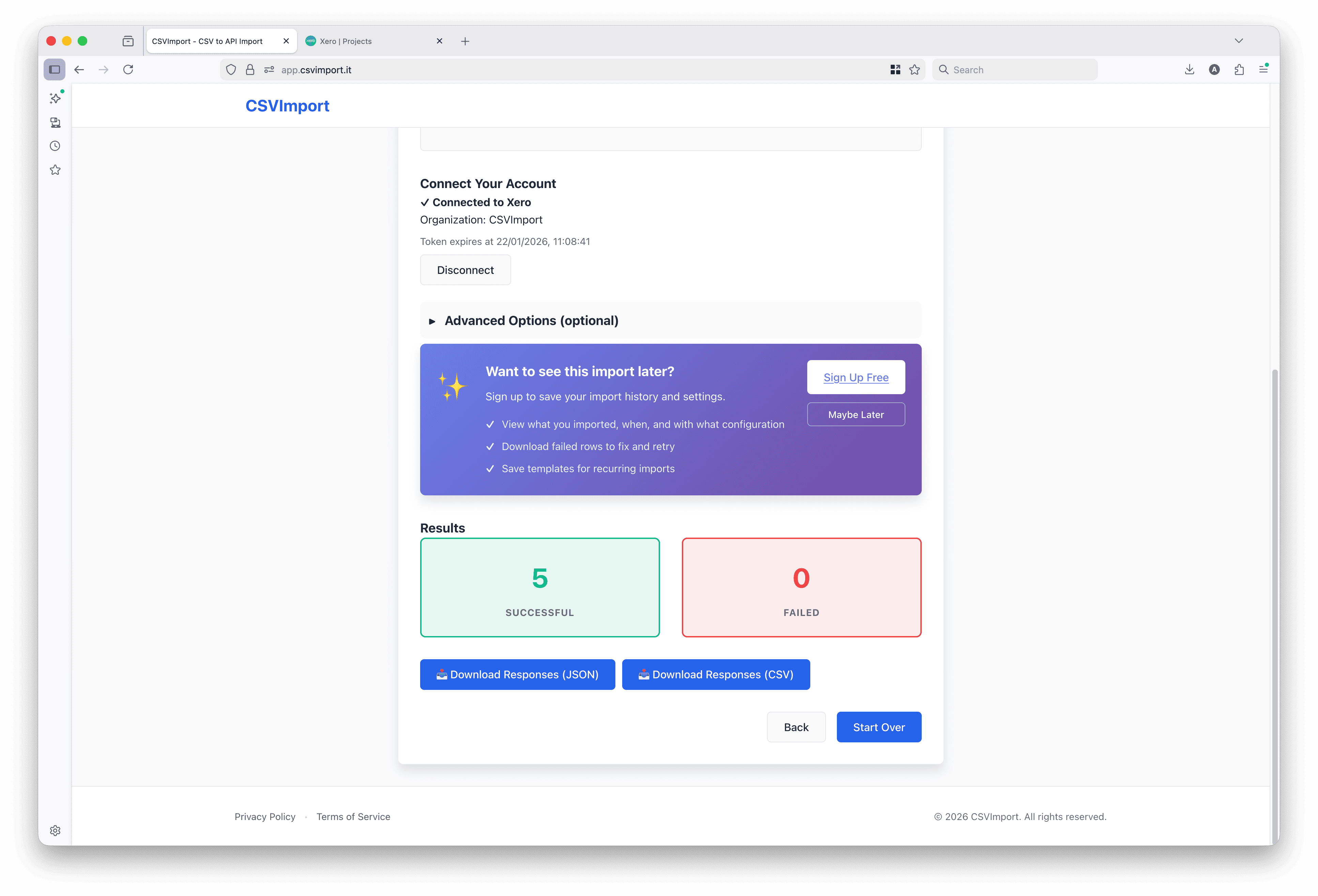
Task: Click the reload page icon
Action: click(128, 70)
